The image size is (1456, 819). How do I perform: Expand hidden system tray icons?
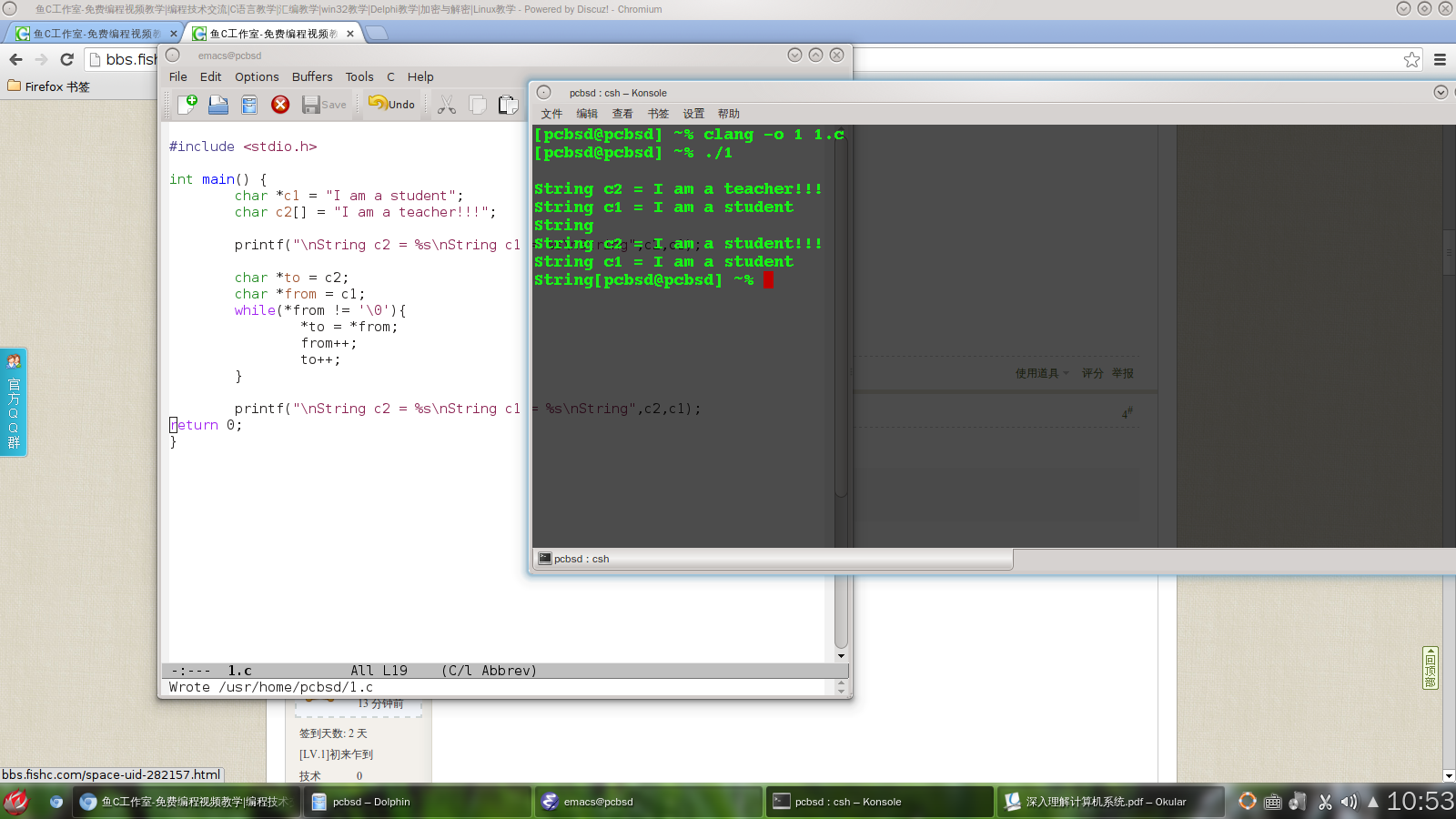[x=1372, y=802]
